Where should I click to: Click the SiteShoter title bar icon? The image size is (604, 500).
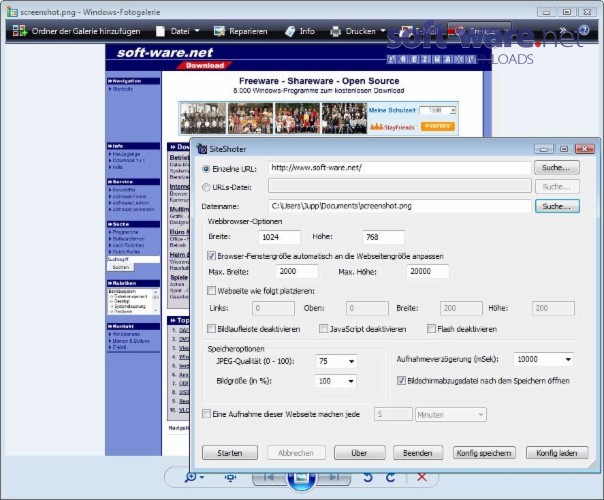tap(202, 149)
